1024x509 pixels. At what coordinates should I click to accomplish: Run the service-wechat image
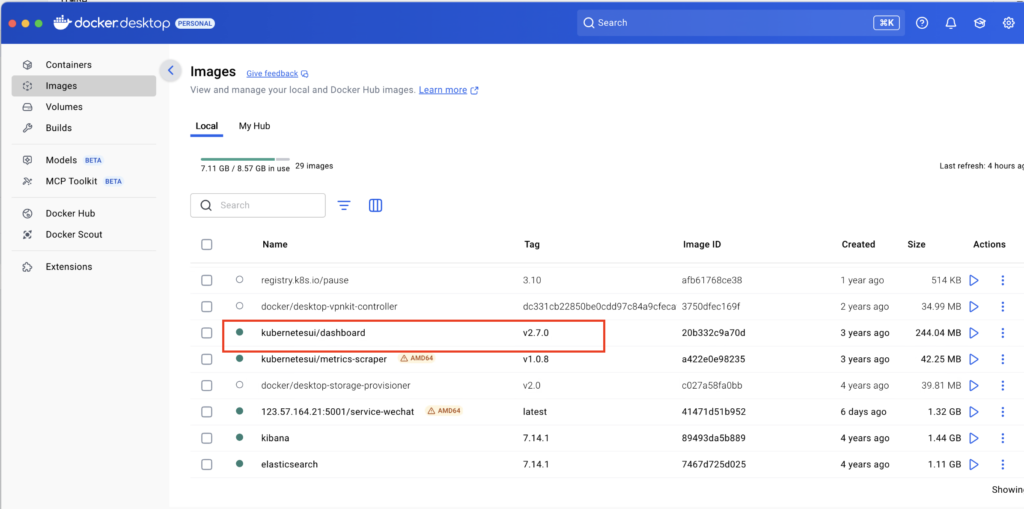[974, 412]
